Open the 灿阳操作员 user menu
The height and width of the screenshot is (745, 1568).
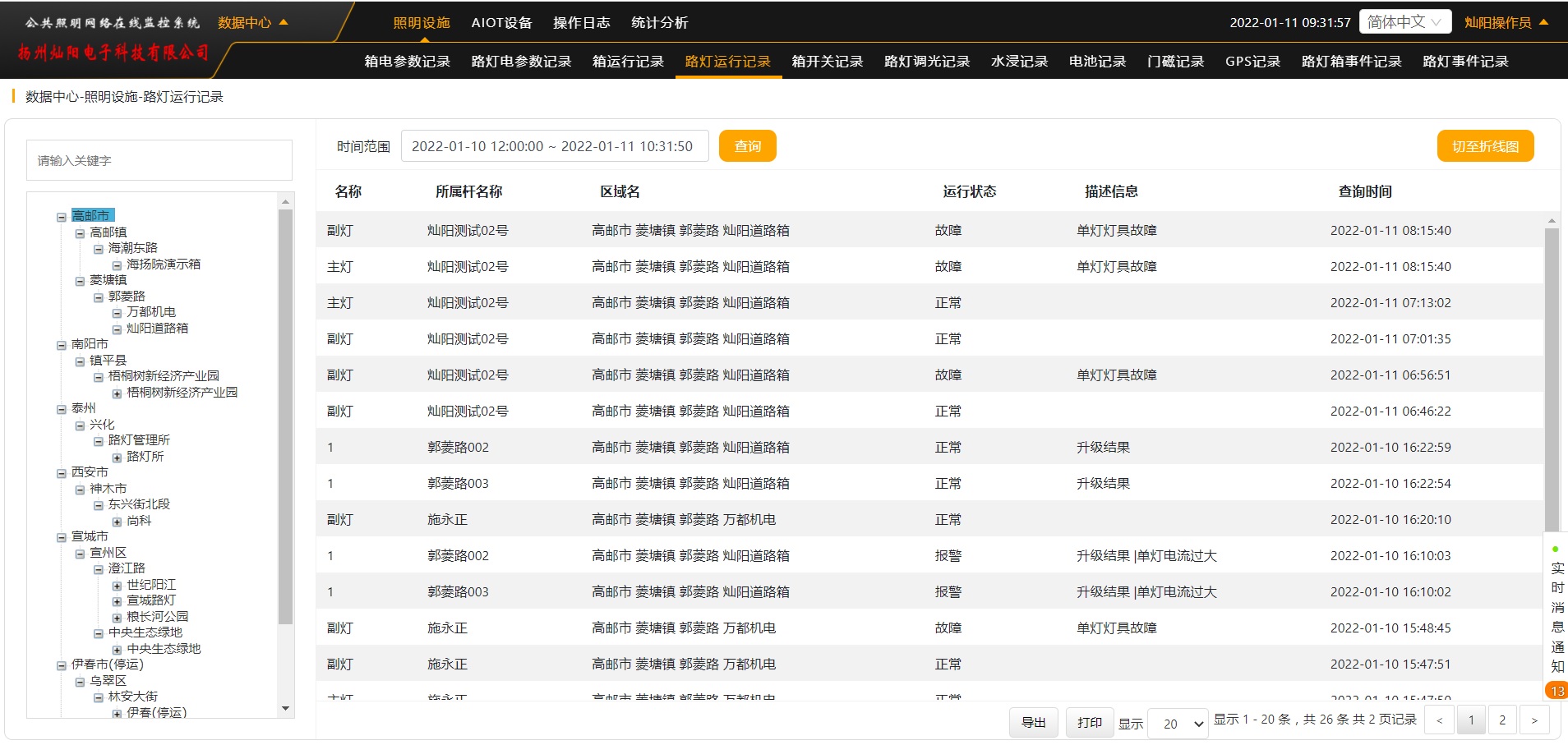coord(1506,22)
